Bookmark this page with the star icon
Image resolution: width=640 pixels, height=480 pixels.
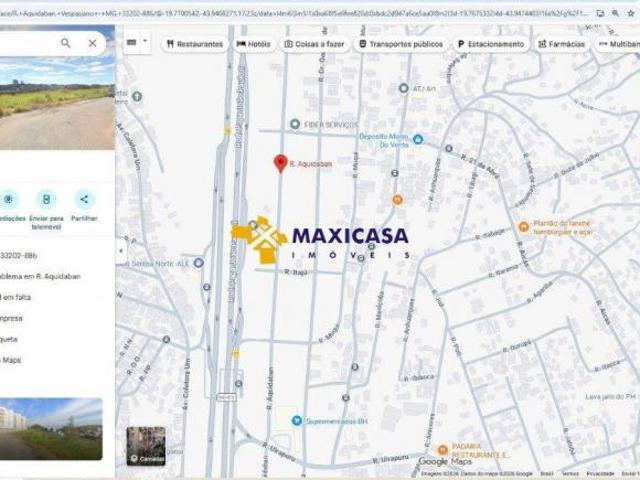point(631,13)
